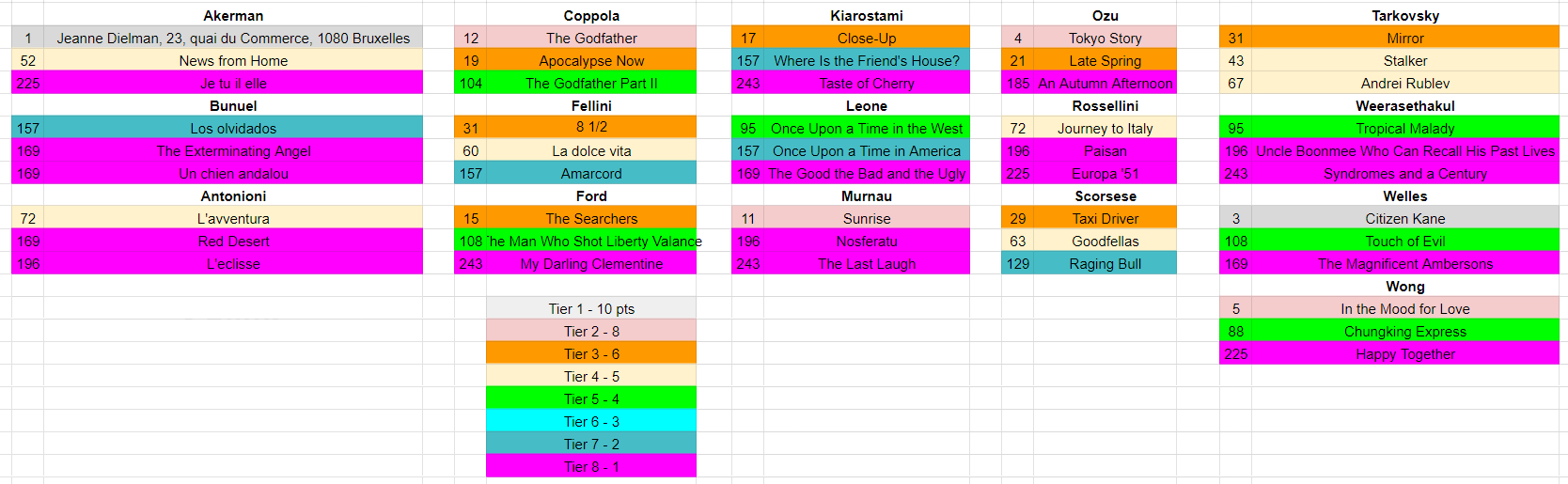Click the cyan Tier 6 - 3 legend cell
This screenshot has height=484, width=1568.
pyautogui.click(x=591, y=422)
